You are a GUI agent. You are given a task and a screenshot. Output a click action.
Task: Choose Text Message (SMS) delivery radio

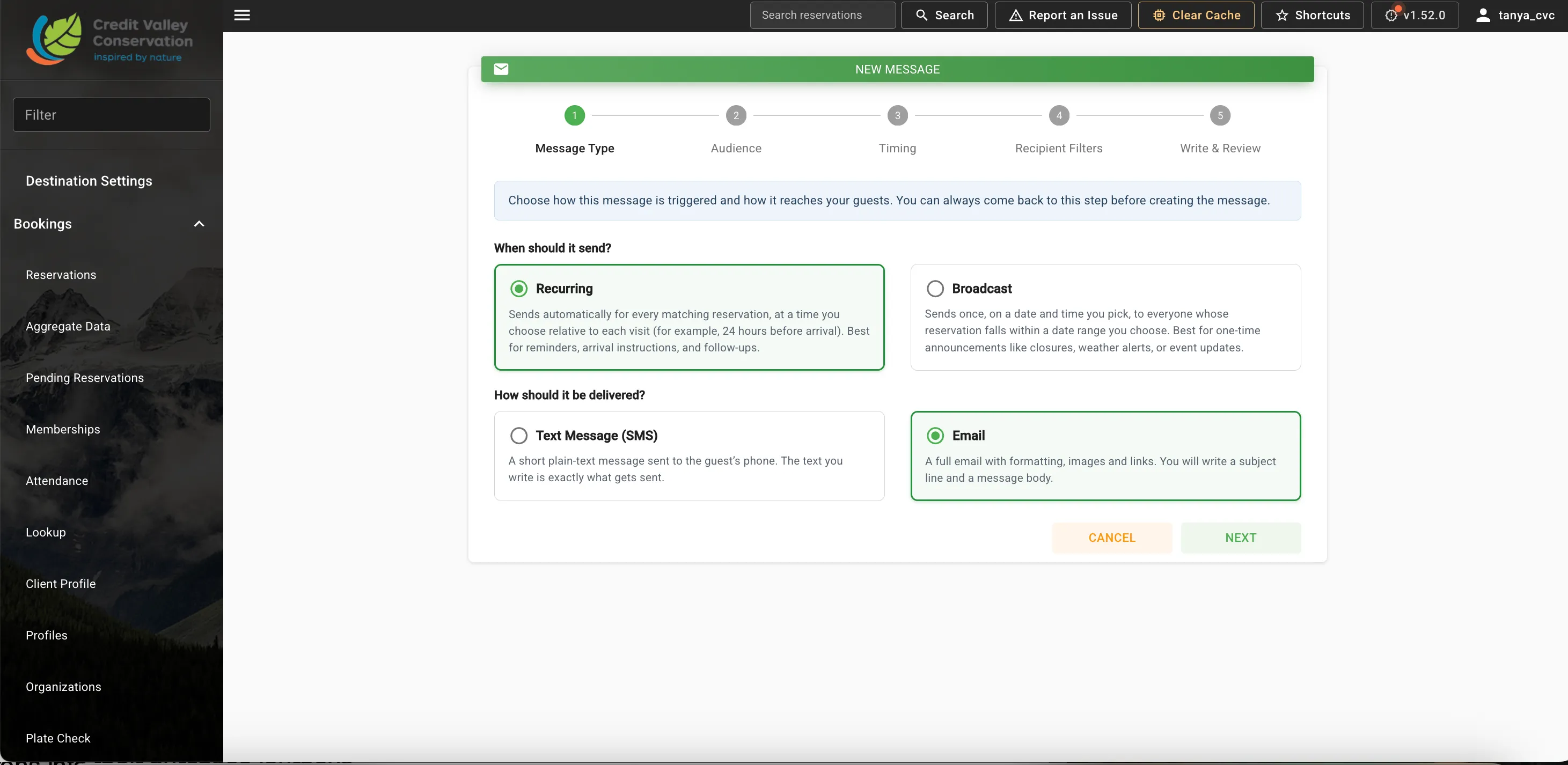[x=518, y=436]
